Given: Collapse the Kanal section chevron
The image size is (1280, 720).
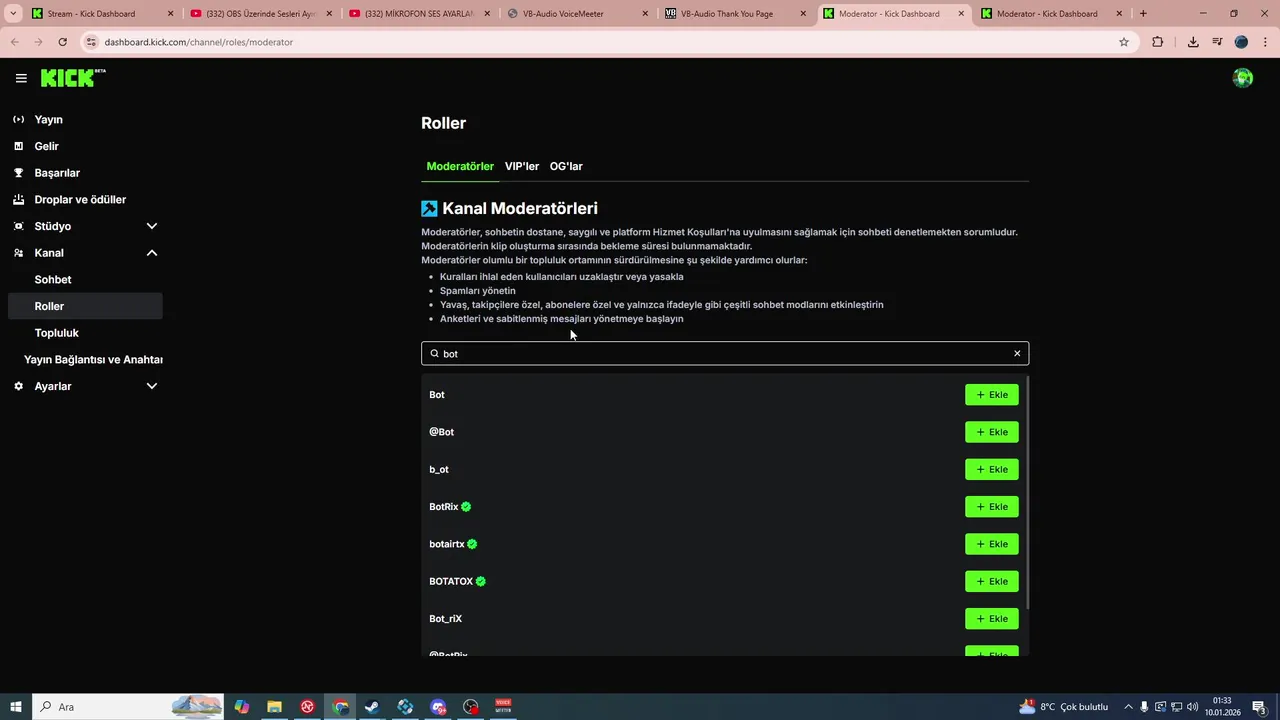Looking at the screenshot, I should point(152,253).
